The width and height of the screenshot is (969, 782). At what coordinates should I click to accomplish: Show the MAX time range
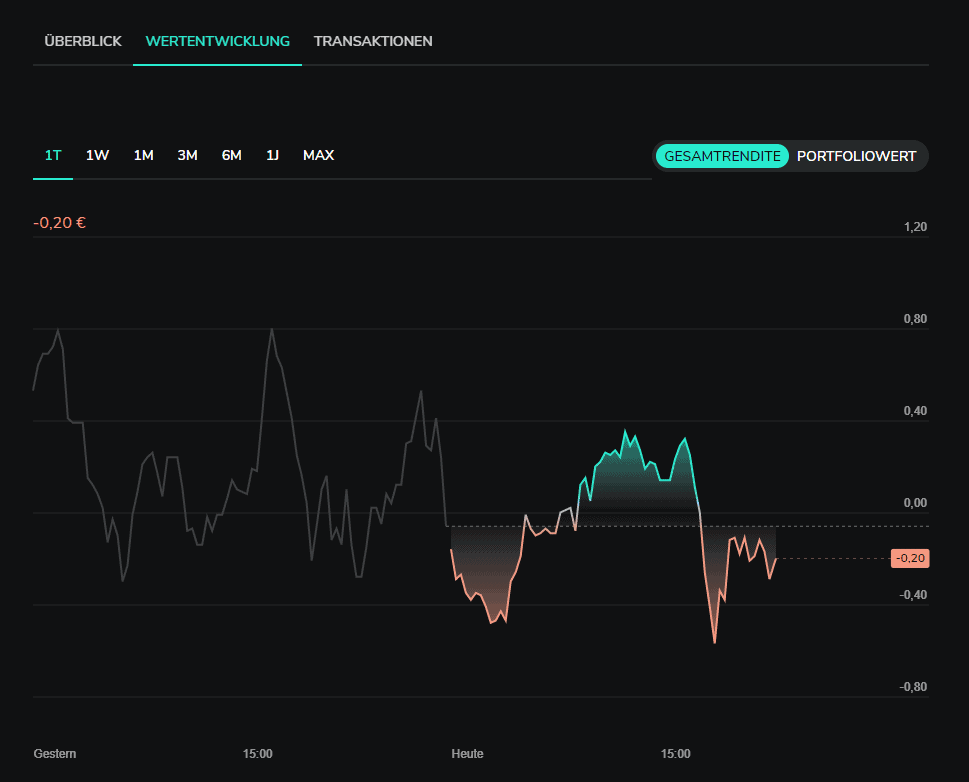318,155
